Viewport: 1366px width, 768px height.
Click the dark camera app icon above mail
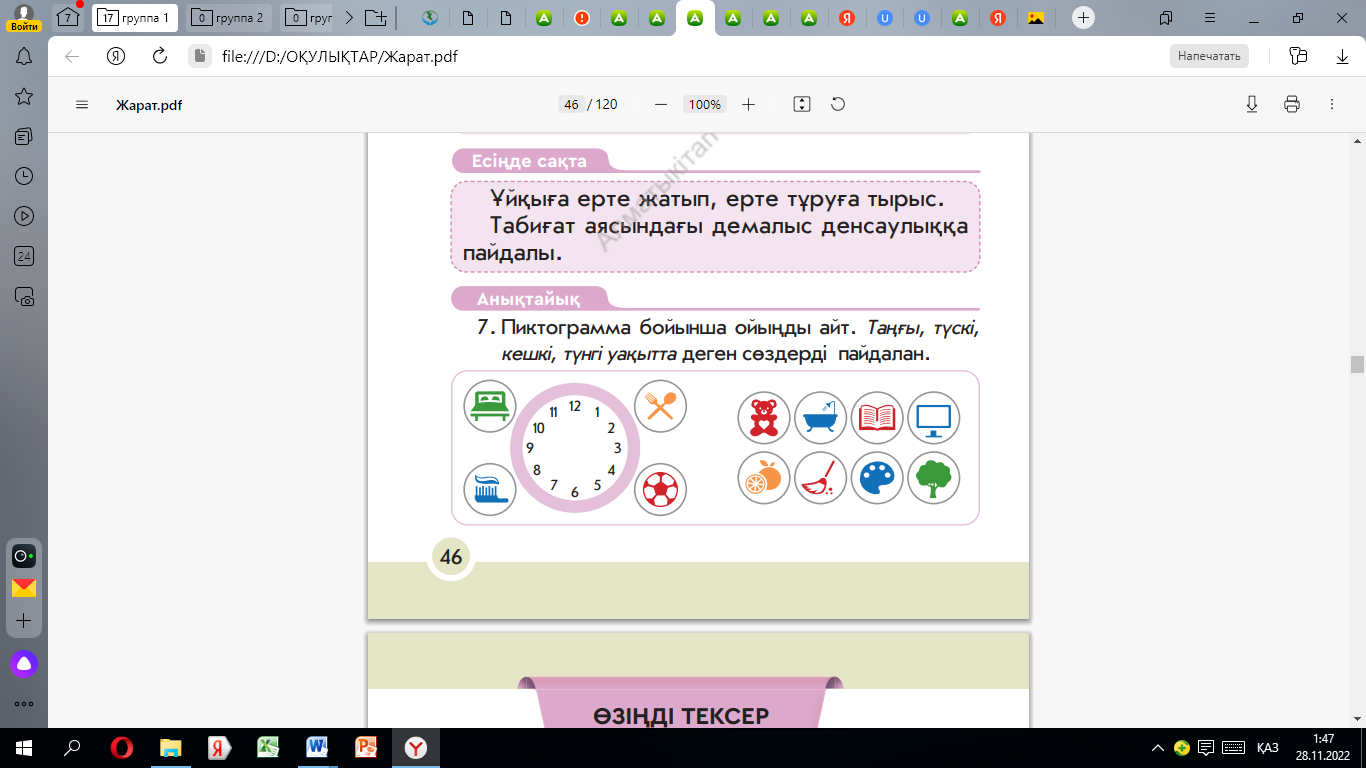24,556
